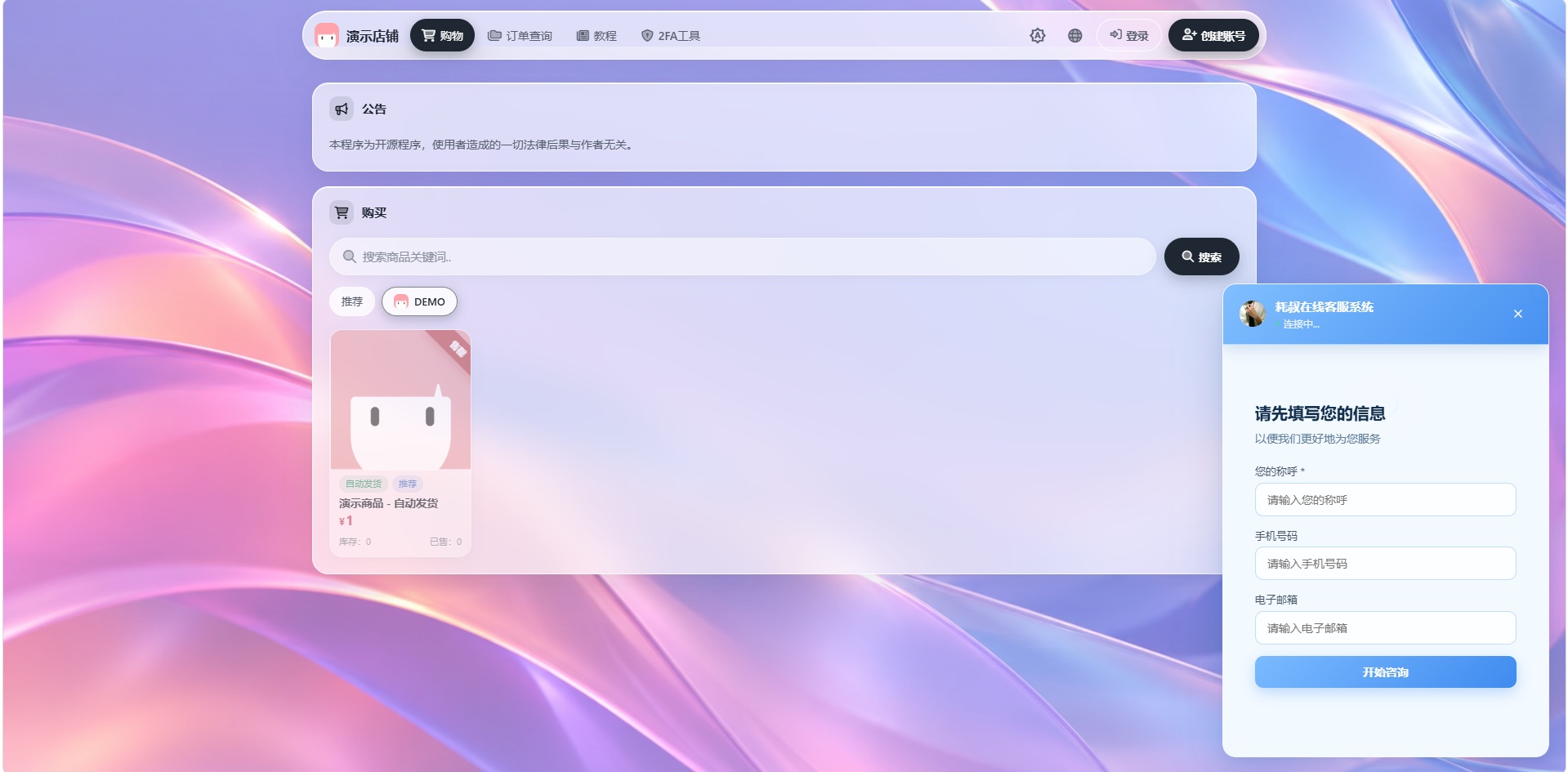This screenshot has width=1568, height=772.
Task: Click the 创建账号 button
Action: coord(1213,35)
